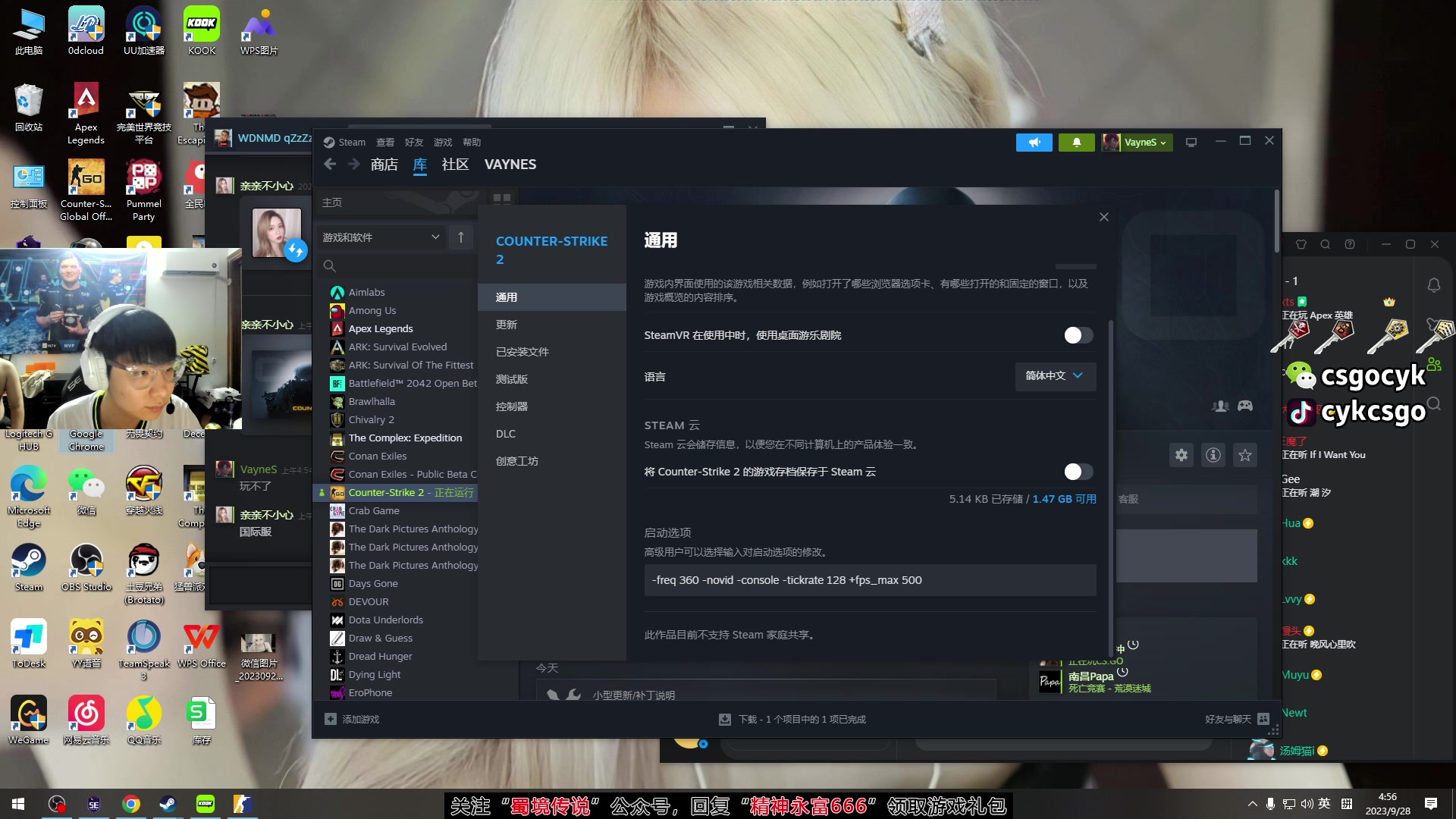Open language dropdown 简体中文
This screenshot has width=1456, height=819.
click(x=1056, y=376)
